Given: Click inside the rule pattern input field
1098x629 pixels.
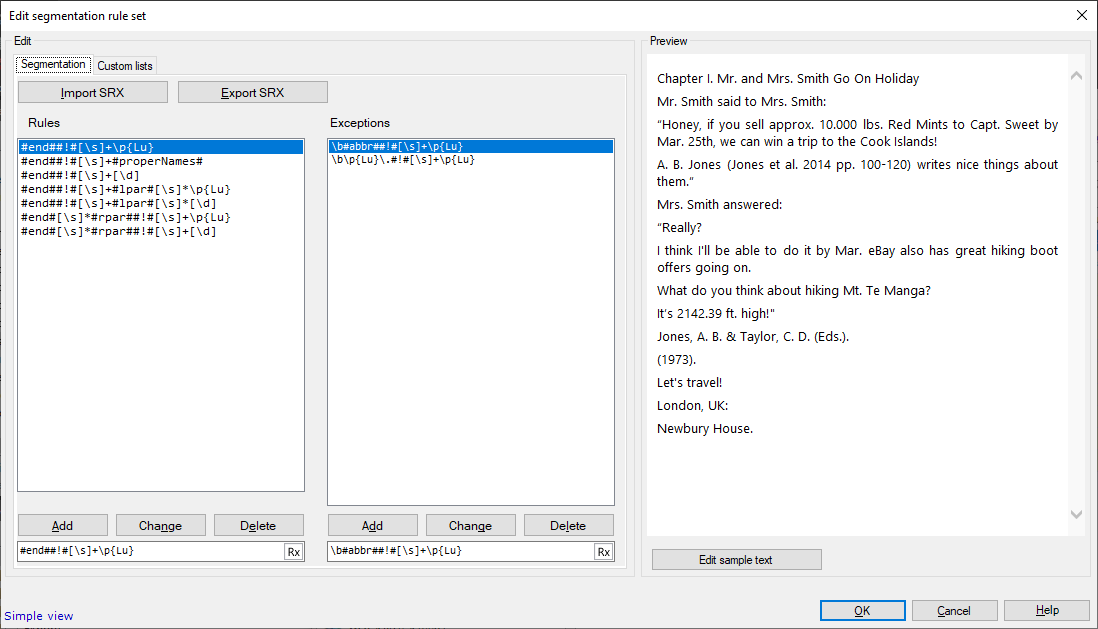Looking at the screenshot, I should point(150,551).
